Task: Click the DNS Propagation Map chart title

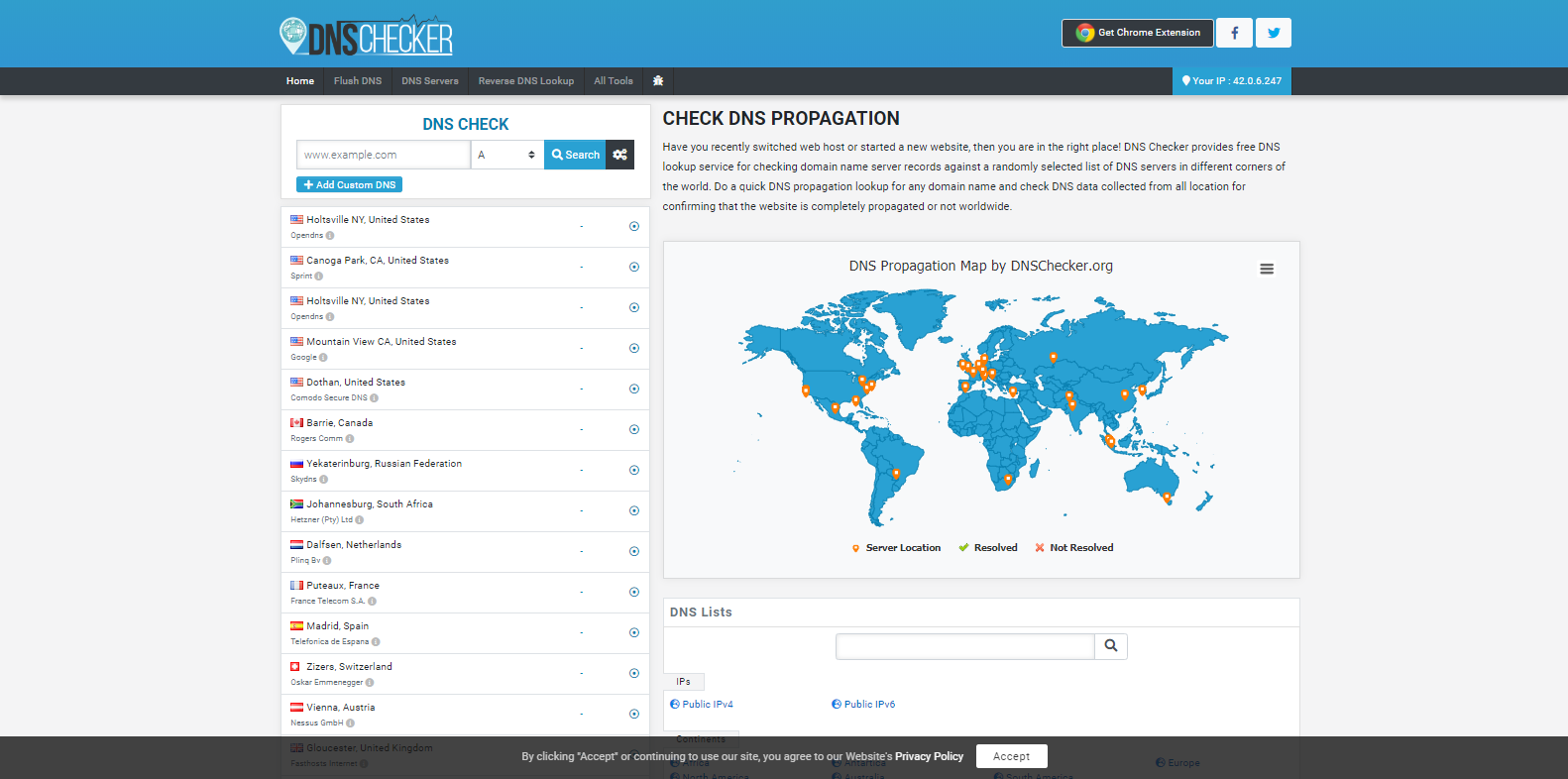Action: (981, 266)
